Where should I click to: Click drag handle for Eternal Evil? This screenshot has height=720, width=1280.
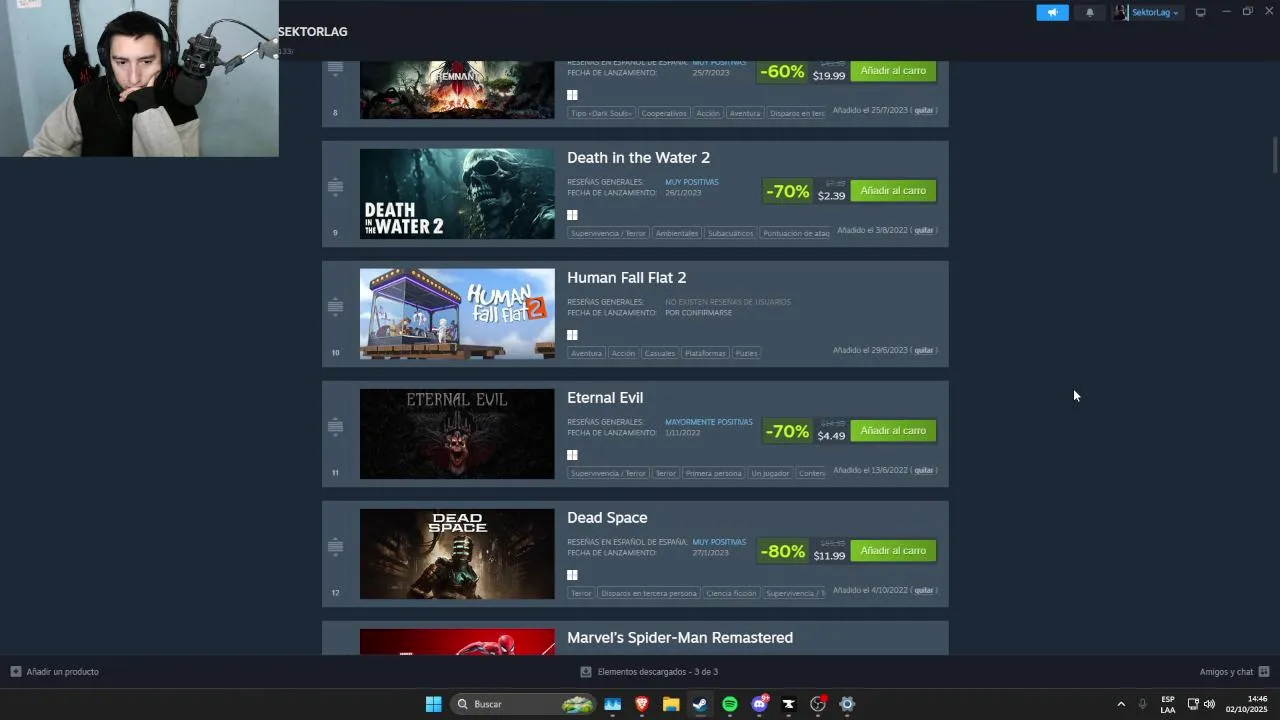point(335,427)
